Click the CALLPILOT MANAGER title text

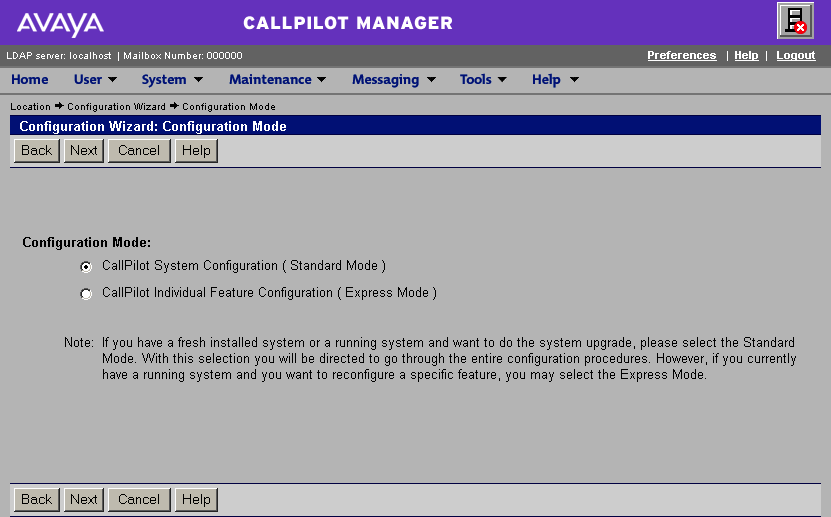[348, 23]
